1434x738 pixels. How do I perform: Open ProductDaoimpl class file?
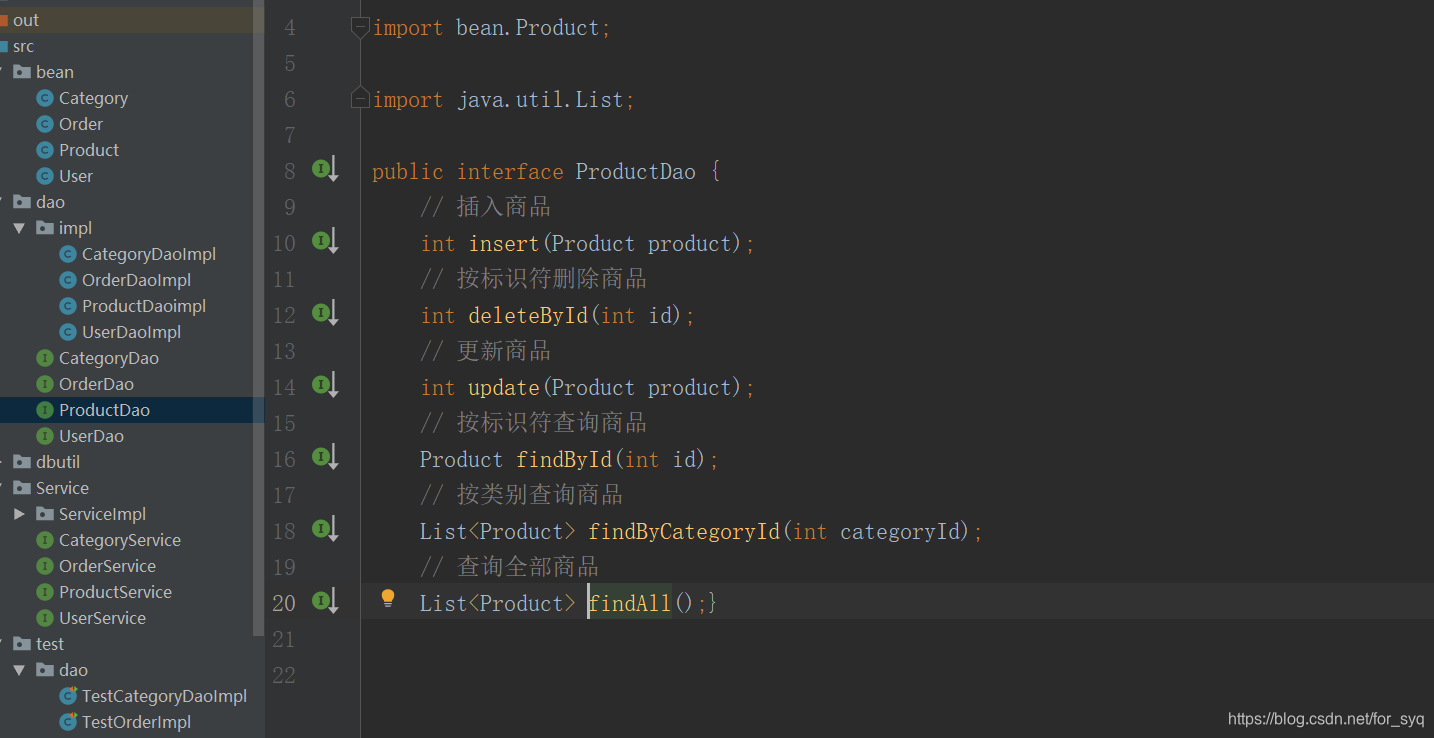[x=144, y=306]
